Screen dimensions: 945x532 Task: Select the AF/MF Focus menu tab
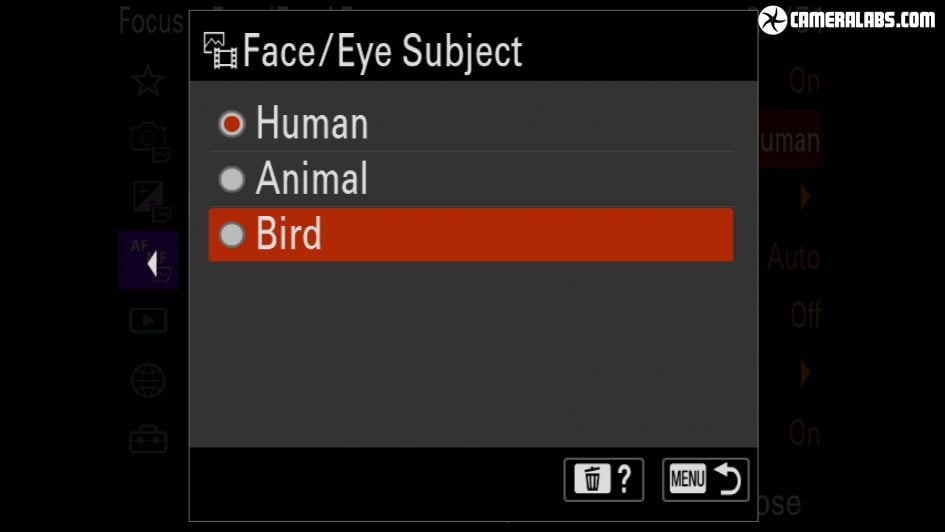pyautogui.click(x=148, y=260)
